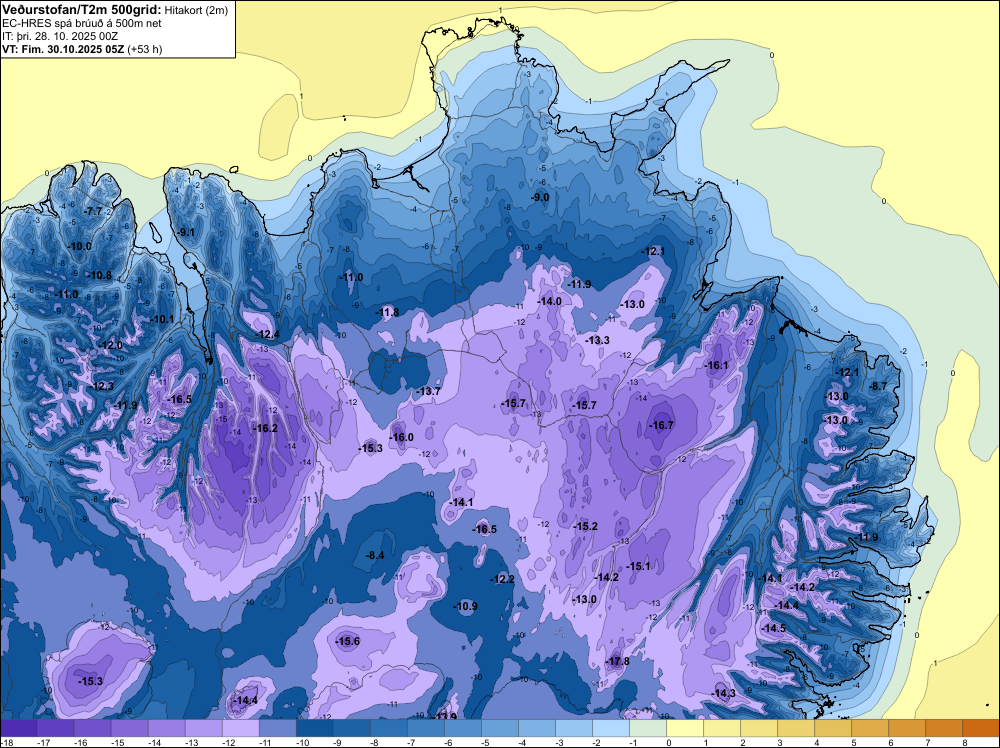Click the temperature value -15.1

(638, 566)
